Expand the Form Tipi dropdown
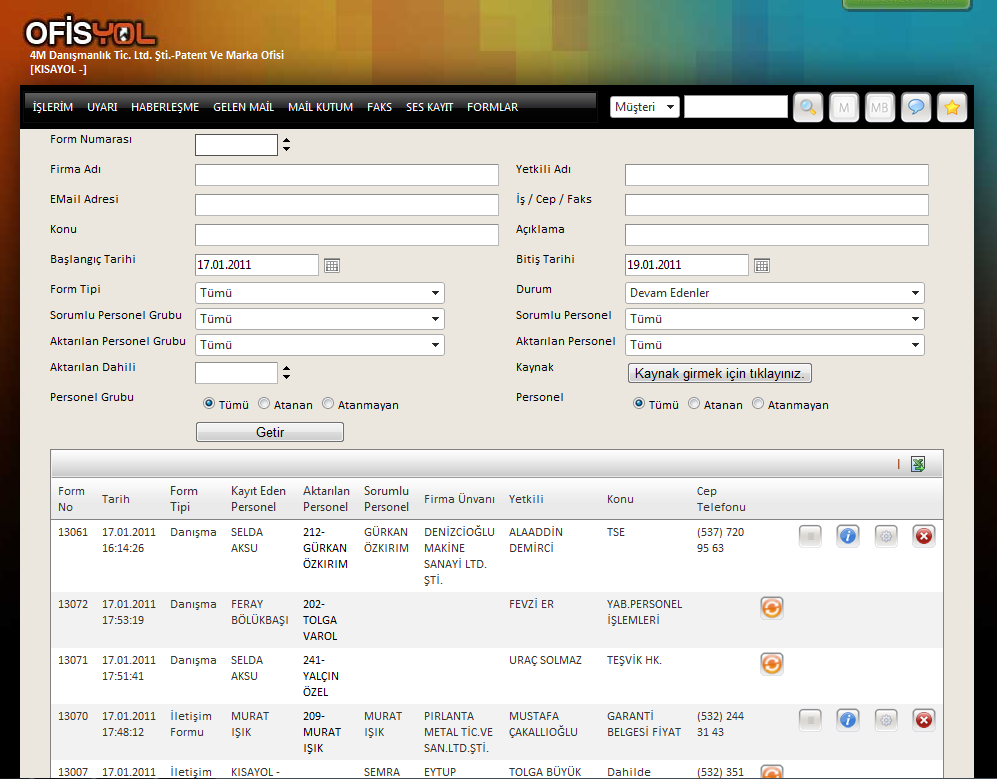The image size is (997, 779). pyautogui.click(x=320, y=293)
